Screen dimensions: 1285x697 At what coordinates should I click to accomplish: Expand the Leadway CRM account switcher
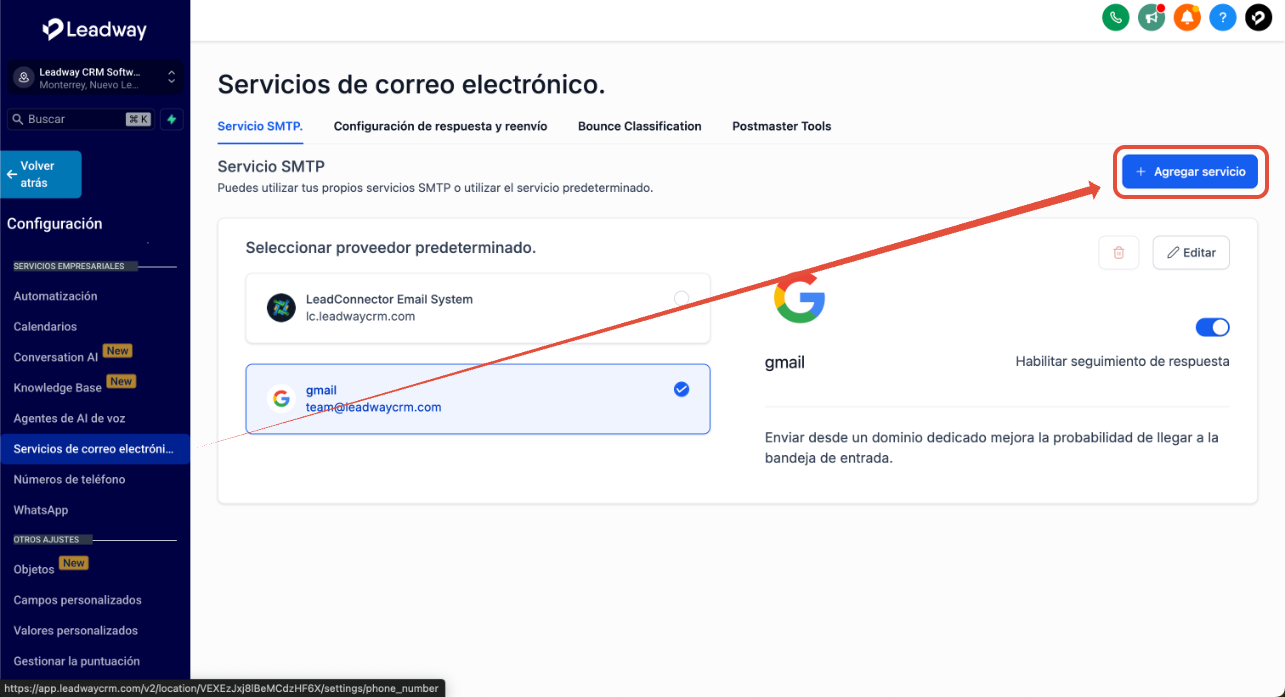95,78
